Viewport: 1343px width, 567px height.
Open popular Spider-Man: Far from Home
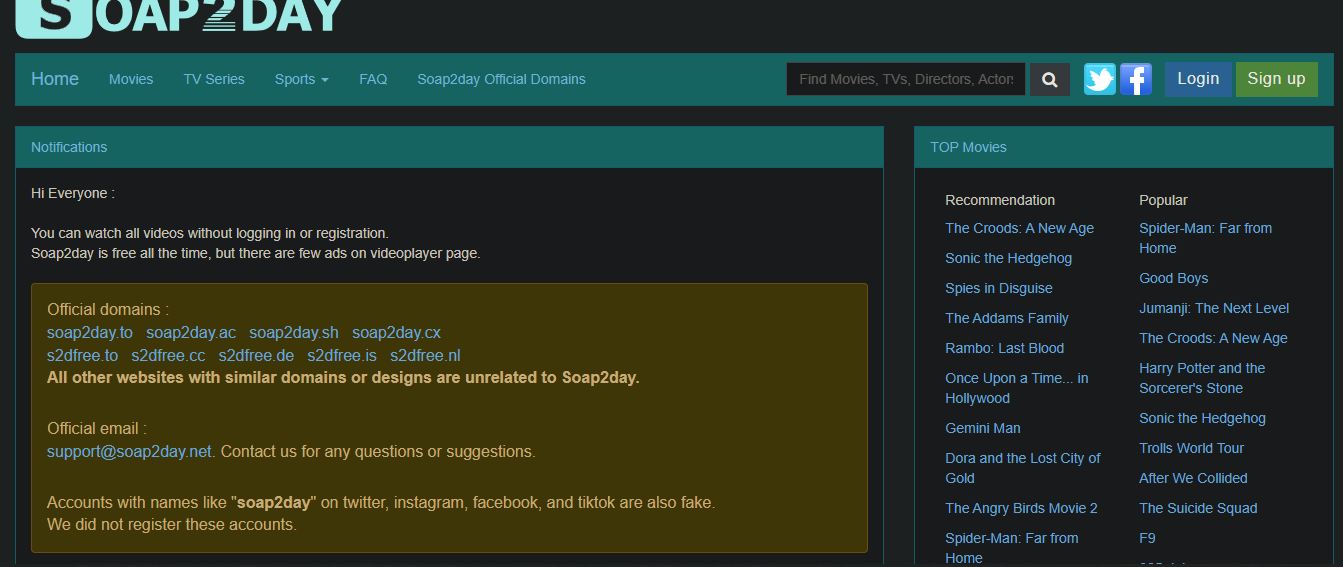1205,238
